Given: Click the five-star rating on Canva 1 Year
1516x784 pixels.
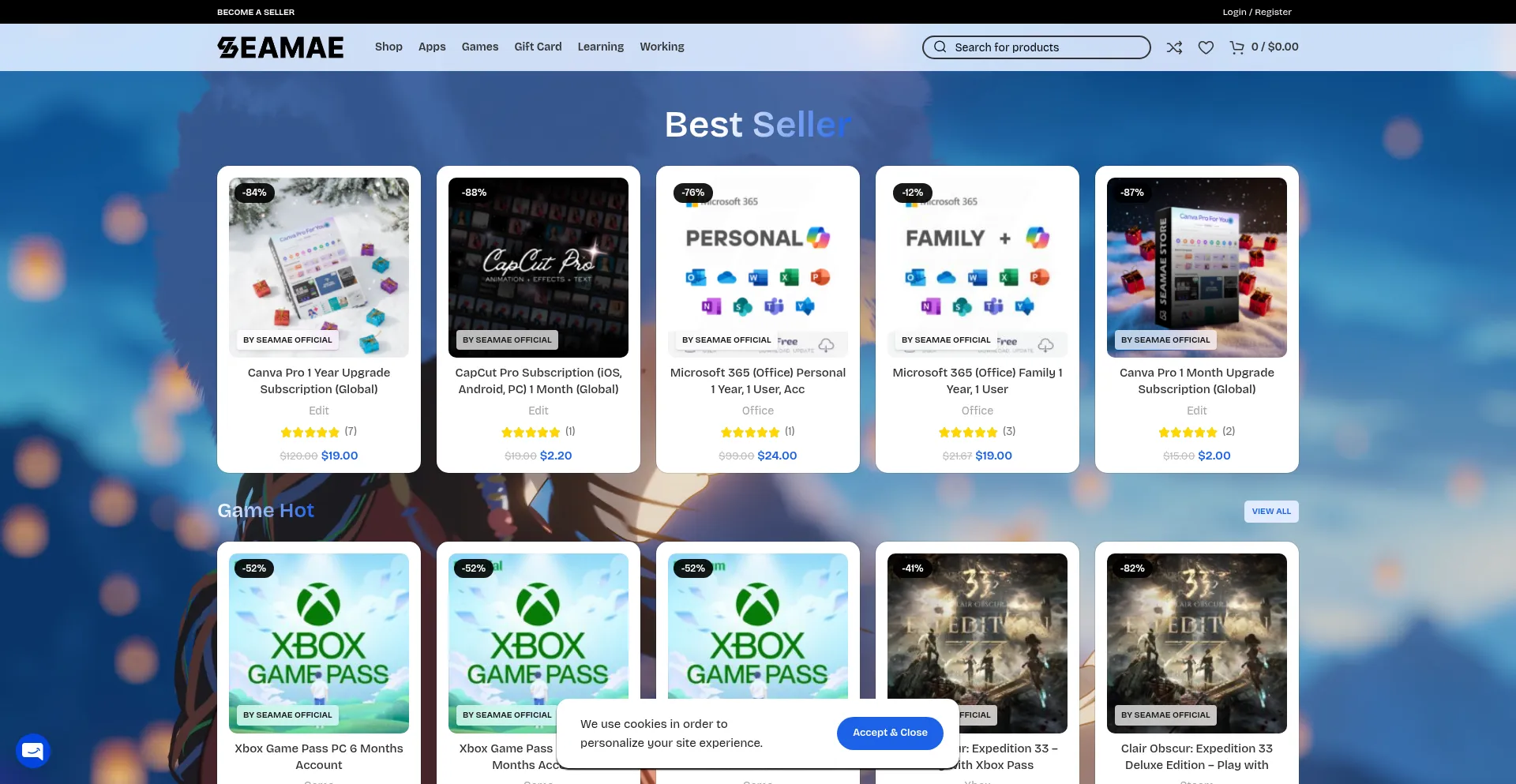Looking at the screenshot, I should tap(310, 432).
